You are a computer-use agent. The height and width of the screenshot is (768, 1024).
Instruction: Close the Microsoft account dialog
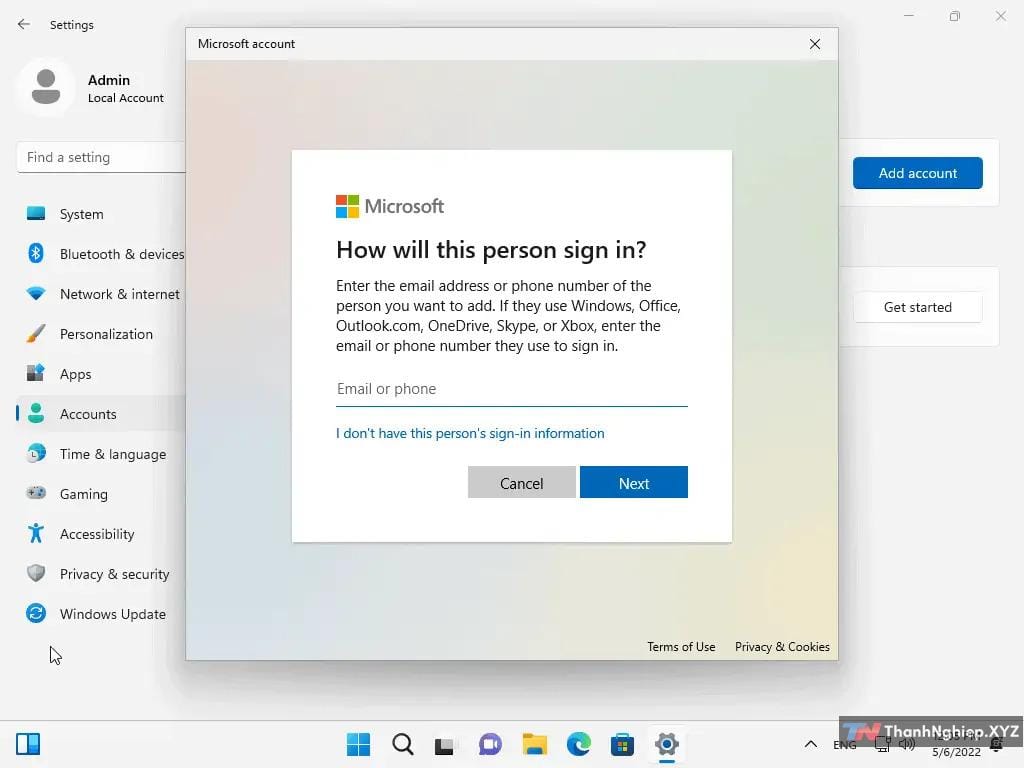point(814,44)
